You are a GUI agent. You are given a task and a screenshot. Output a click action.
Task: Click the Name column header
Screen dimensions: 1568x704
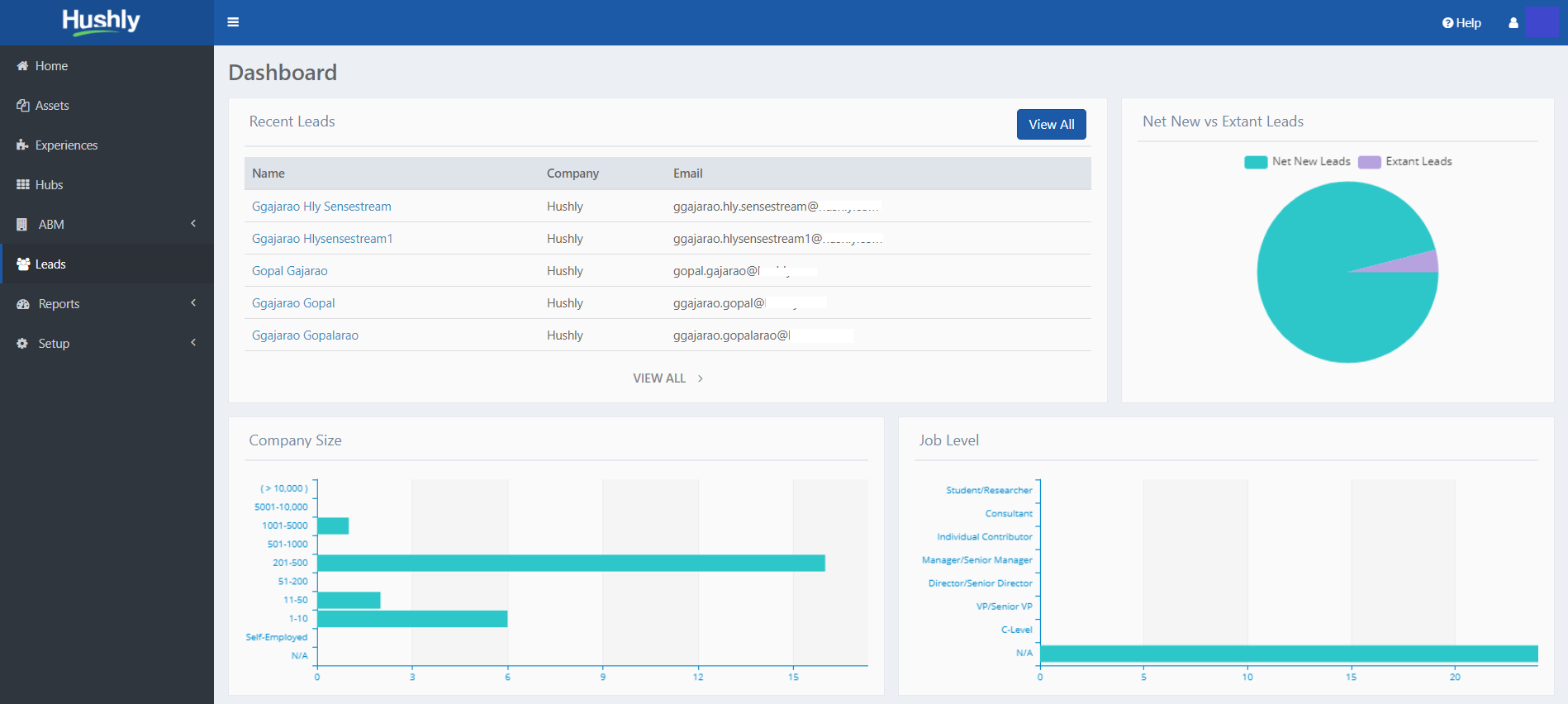268,174
